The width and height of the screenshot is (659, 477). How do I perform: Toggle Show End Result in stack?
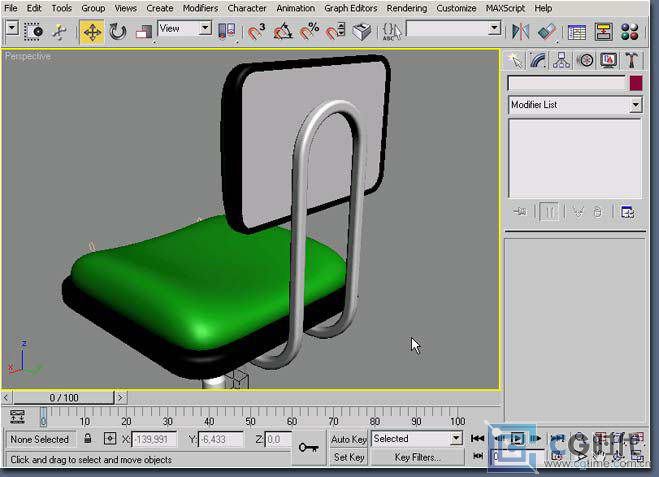[x=548, y=212]
